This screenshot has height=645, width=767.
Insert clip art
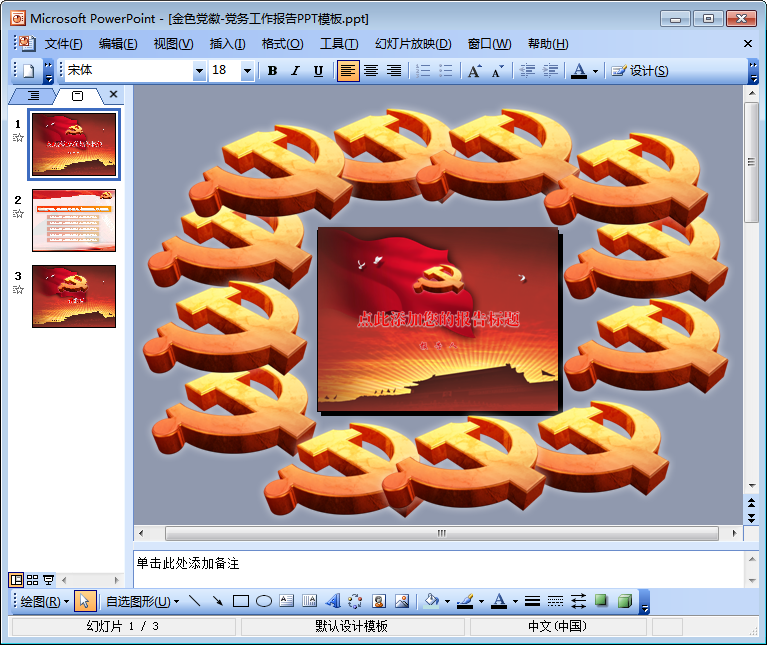click(x=379, y=601)
